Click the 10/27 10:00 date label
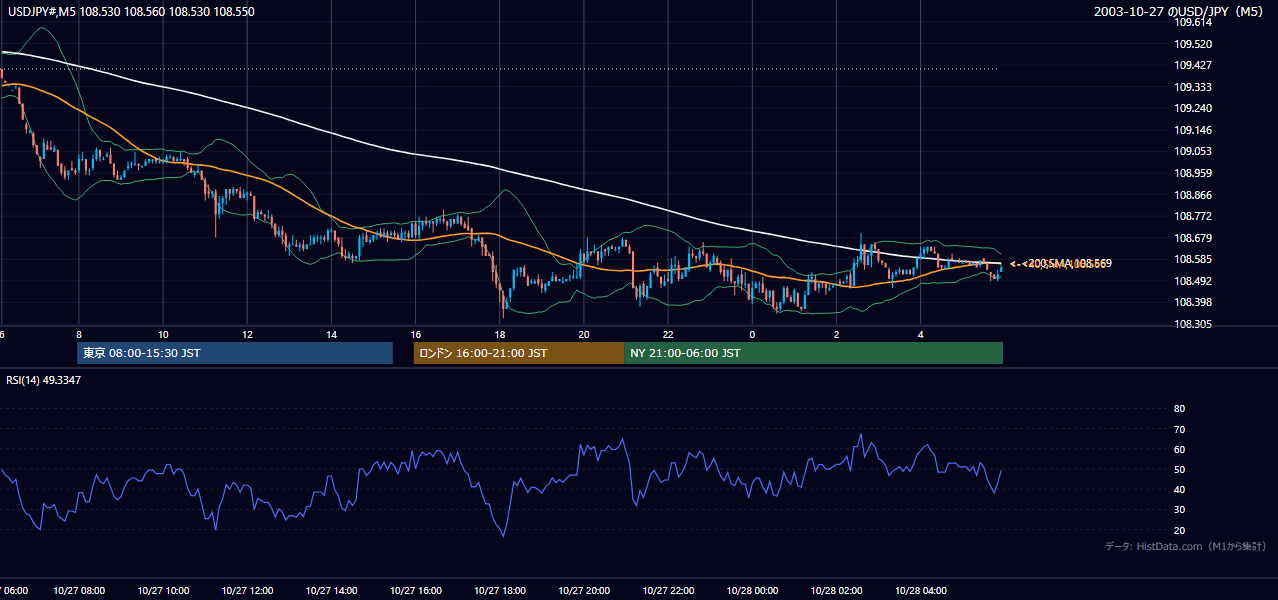This screenshot has width=1278, height=600. coord(163,591)
